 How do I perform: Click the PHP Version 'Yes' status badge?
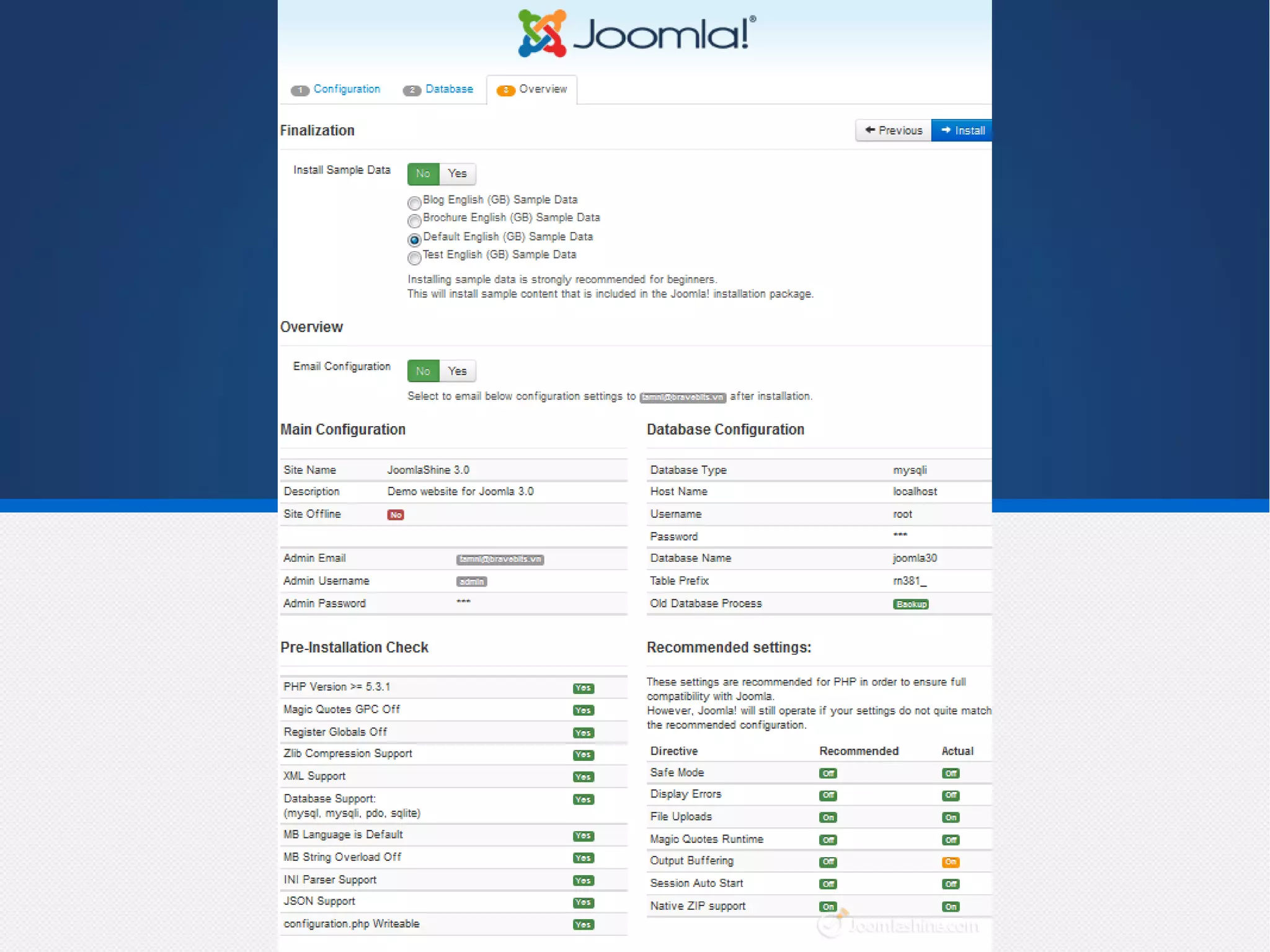coord(583,688)
